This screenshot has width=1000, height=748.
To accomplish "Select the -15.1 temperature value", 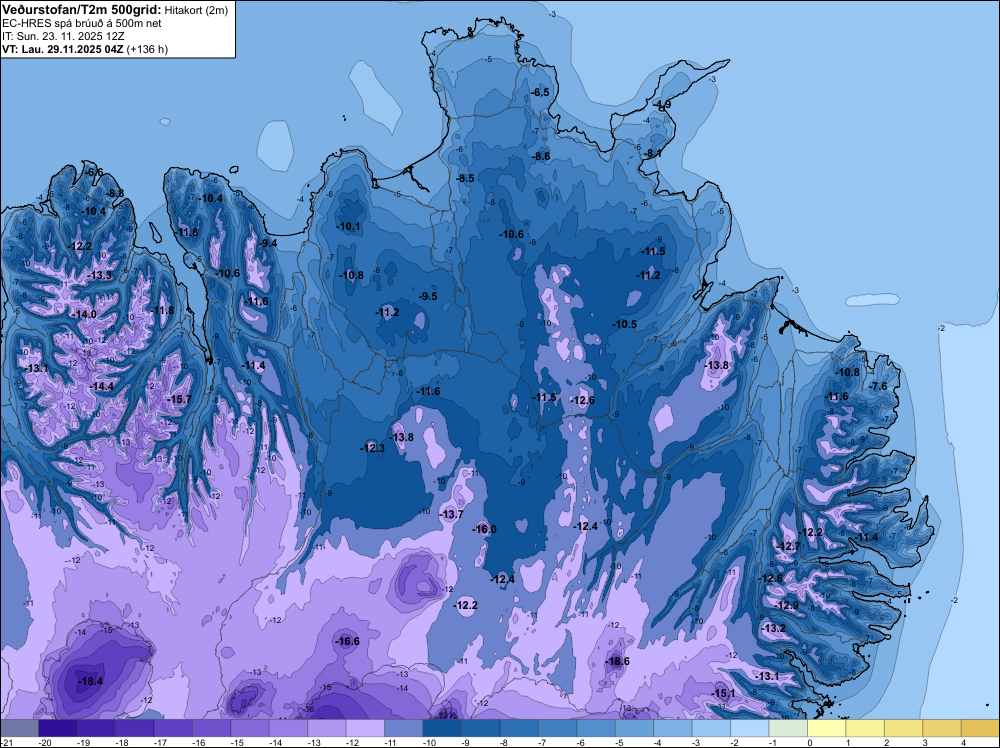I will (x=723, y=693).
